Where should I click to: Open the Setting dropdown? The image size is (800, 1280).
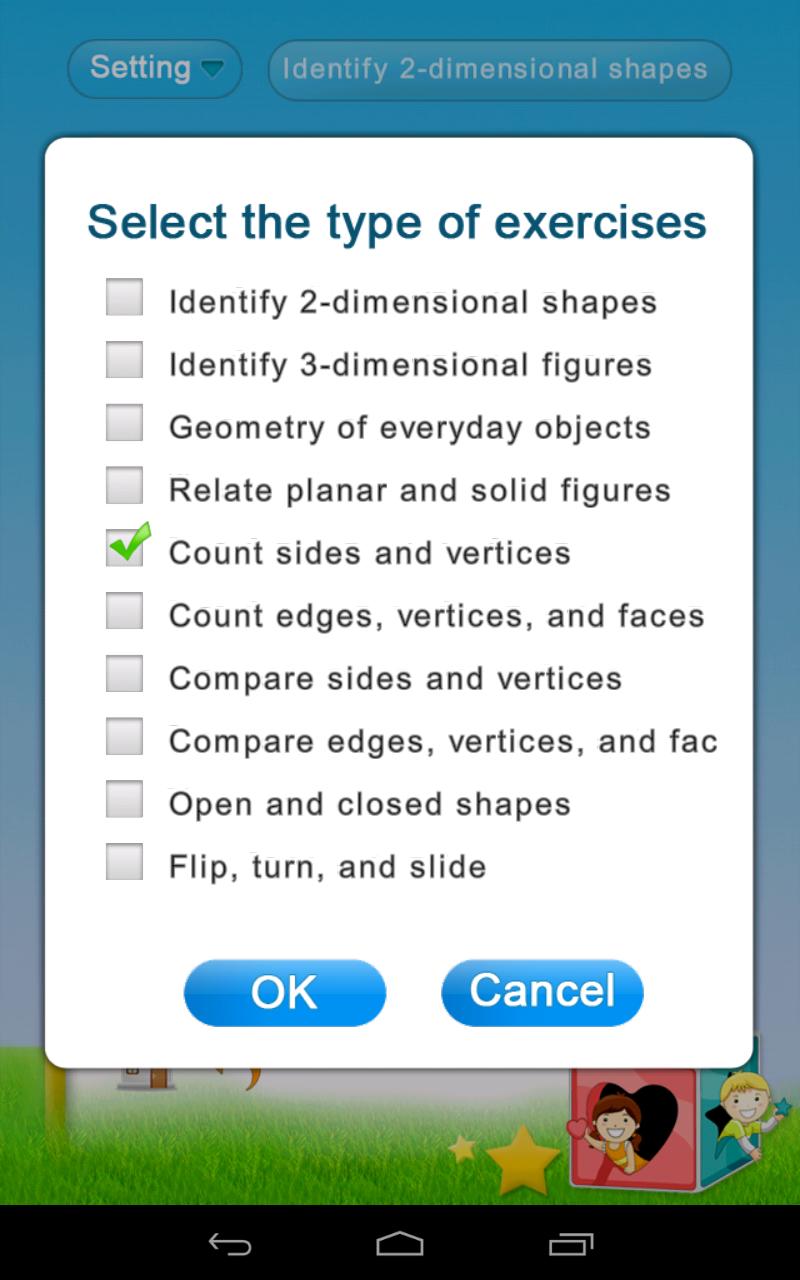pyautogui.click(x=154, y=69)
